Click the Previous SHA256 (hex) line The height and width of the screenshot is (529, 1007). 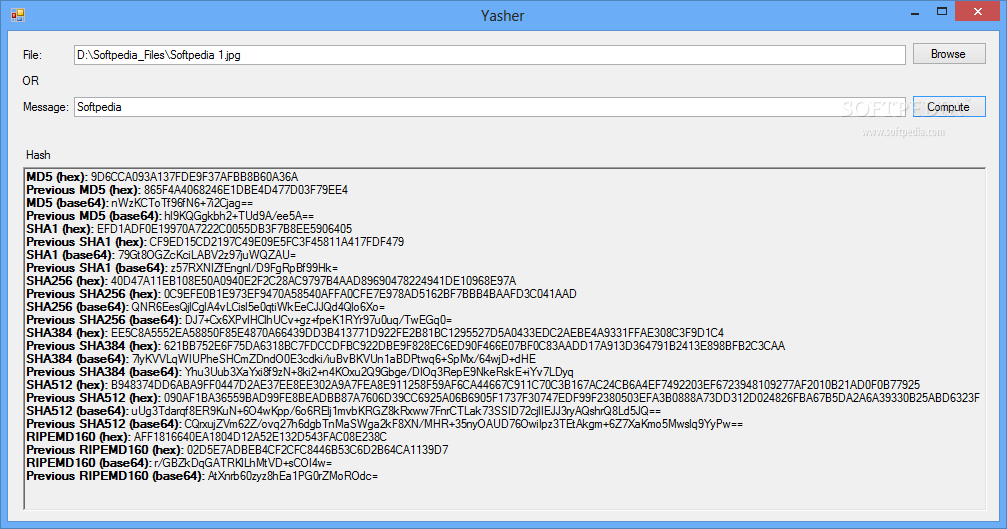point(301,294)
